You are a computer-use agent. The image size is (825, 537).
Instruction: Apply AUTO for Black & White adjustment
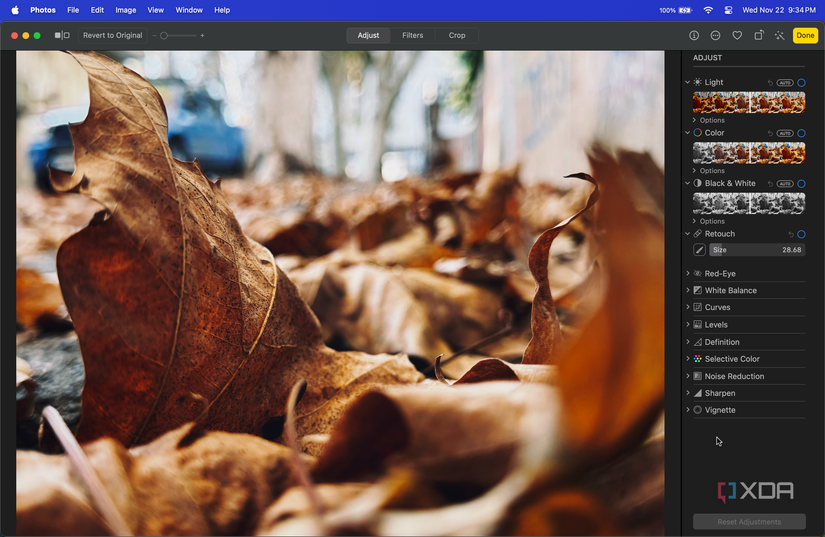click(784, 184)
